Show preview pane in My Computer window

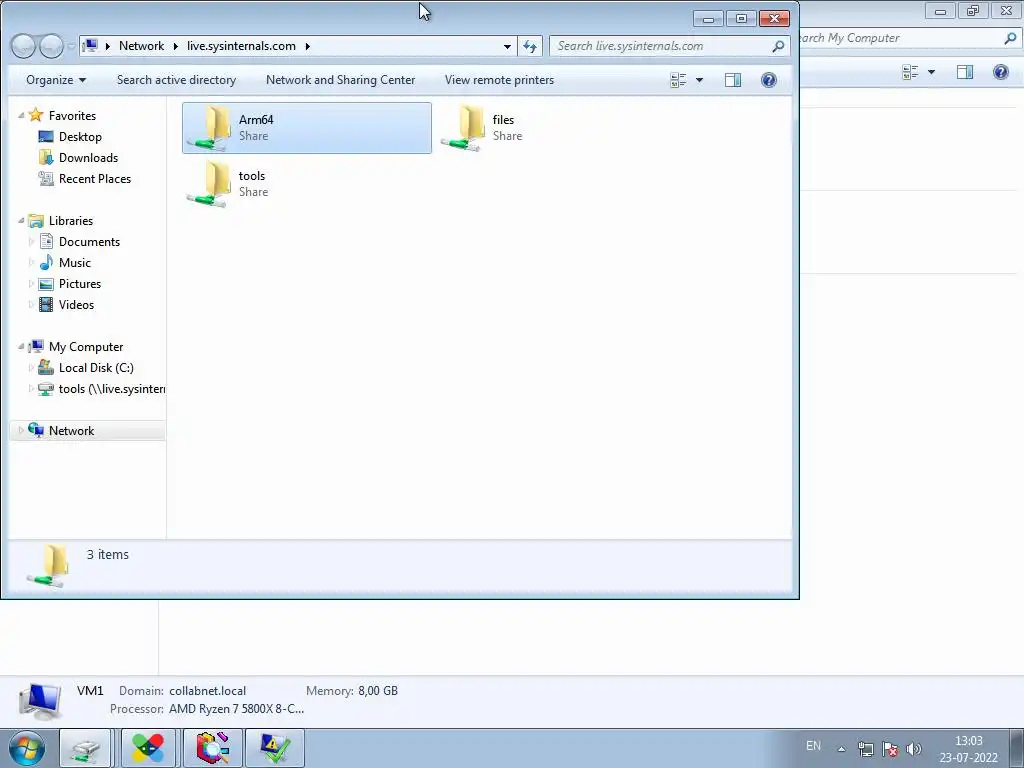(x=965, y=72)
